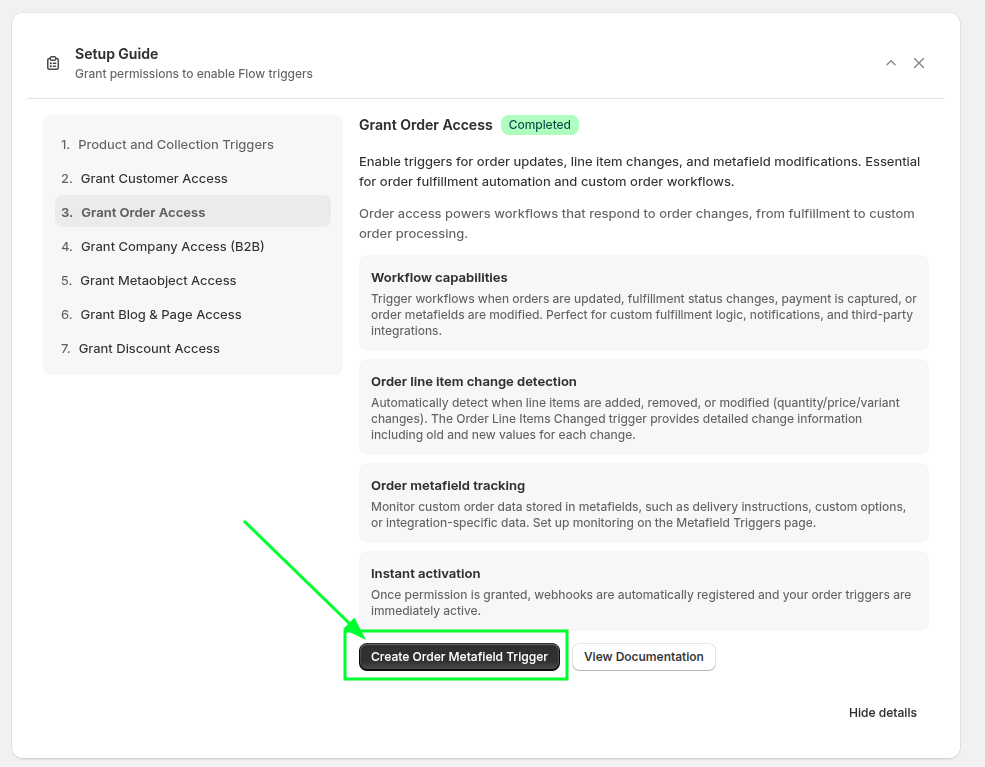Screen dimensions: 985x767
Task: Choose the Grant Discount Access step
Action: [x=149, y=349]
